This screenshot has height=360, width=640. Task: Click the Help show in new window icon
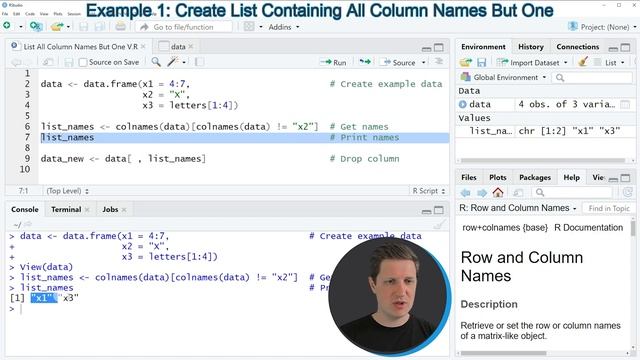click(518, 193)
